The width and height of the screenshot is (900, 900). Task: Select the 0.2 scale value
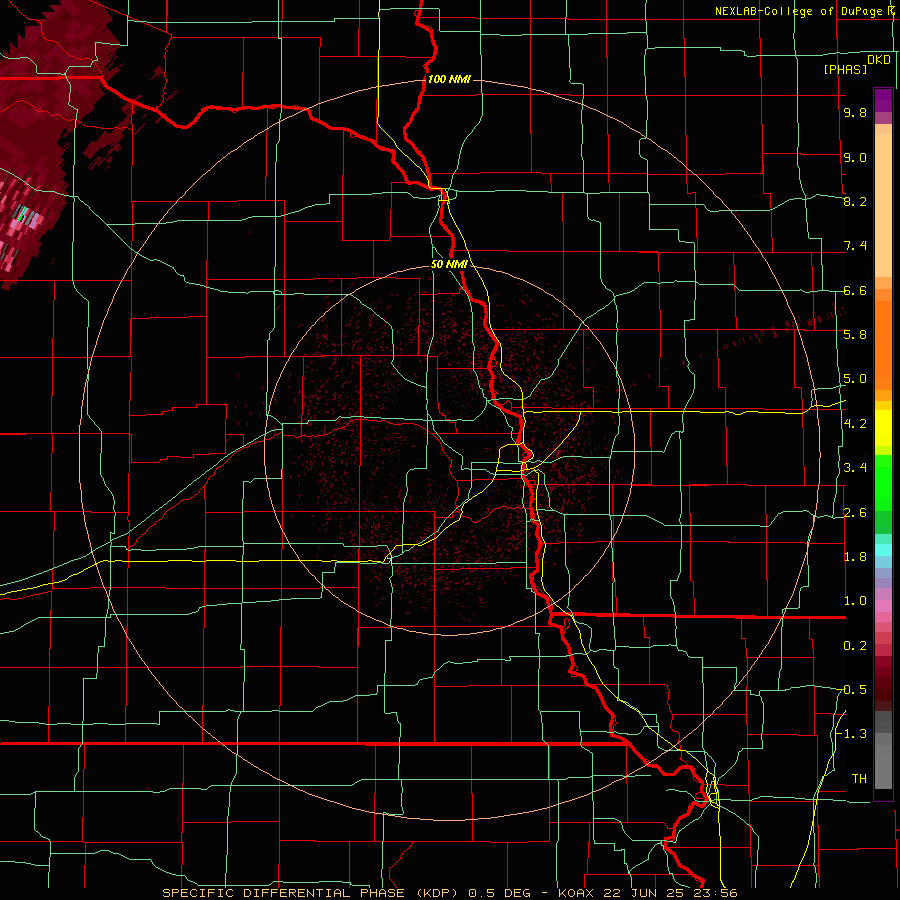[855, 645]
